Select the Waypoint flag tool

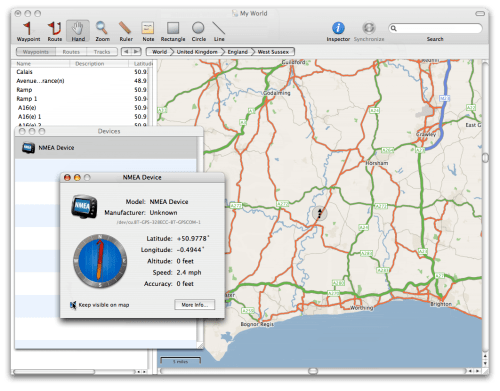pos(28,31)
